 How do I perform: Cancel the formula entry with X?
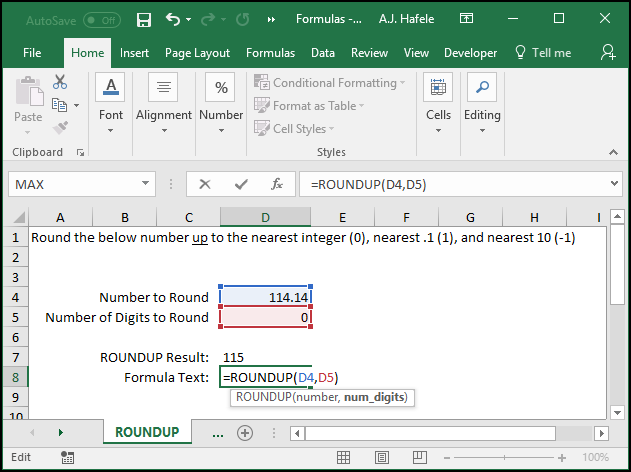pyautogui.click(x=205, y=184)
